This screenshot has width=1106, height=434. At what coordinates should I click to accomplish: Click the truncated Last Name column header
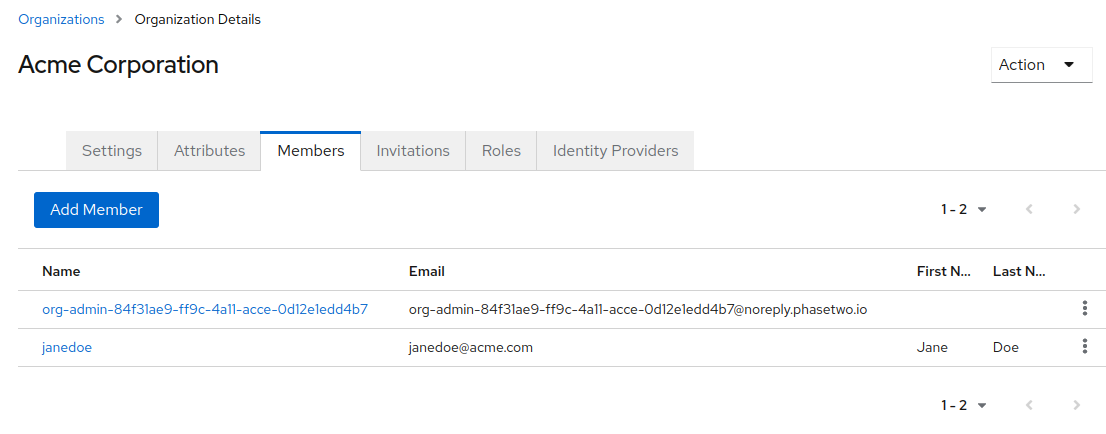click(1019, 271)
